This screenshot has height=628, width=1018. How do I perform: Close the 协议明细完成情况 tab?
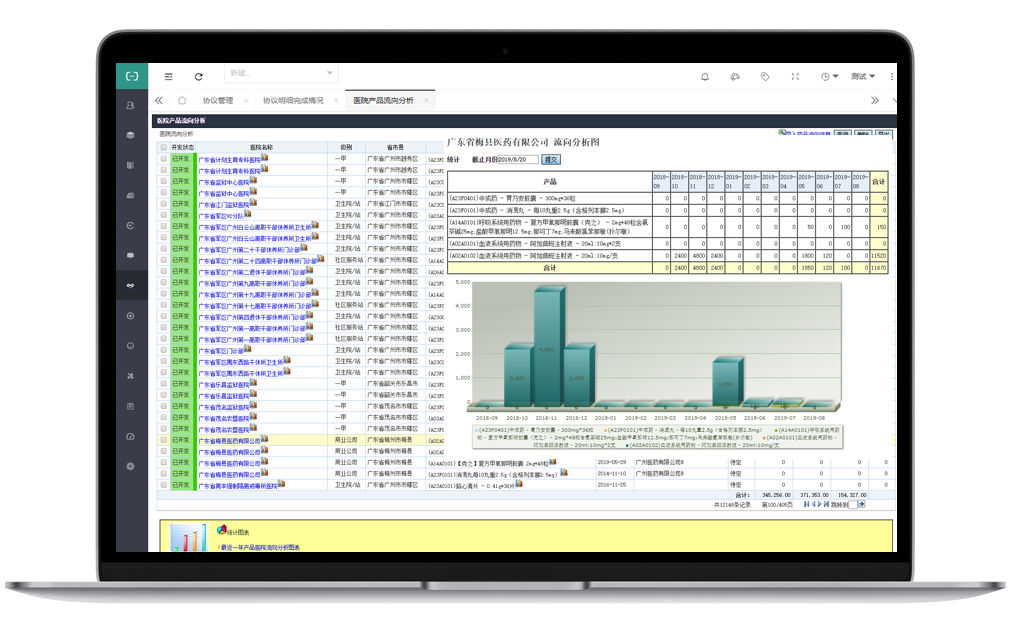336,101
